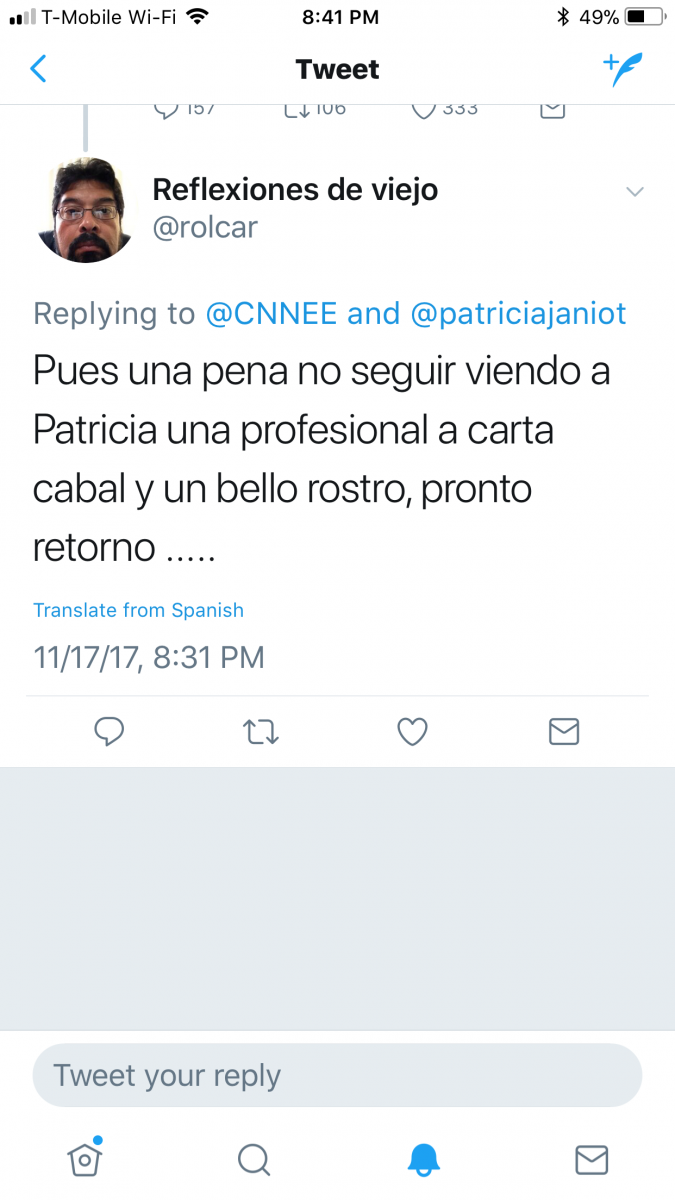The width and height of the screenshot is (675, 1200).
Task: Tap the Reflexiones de viejo display name
Action: (x=295, y=189)
